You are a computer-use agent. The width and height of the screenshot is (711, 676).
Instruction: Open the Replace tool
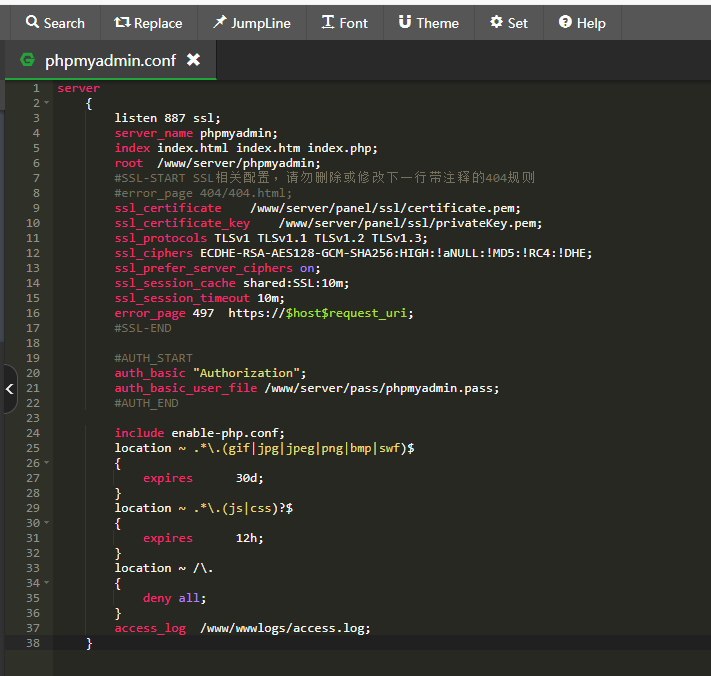coord(148,22)
